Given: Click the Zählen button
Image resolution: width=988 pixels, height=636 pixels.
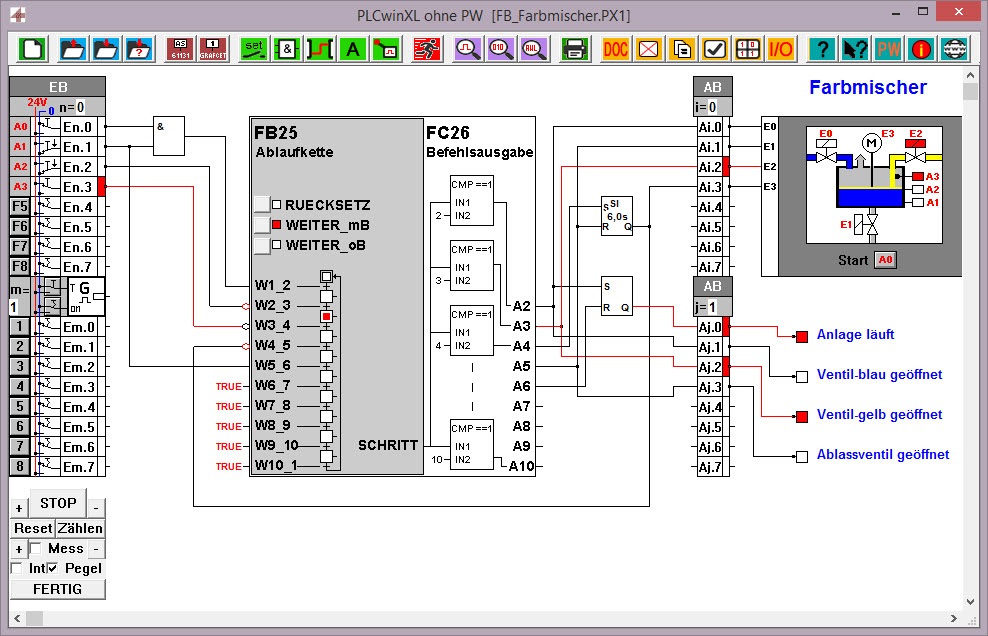Looking at the screenshot, I should pyautogui.click(x=80, y=528).
